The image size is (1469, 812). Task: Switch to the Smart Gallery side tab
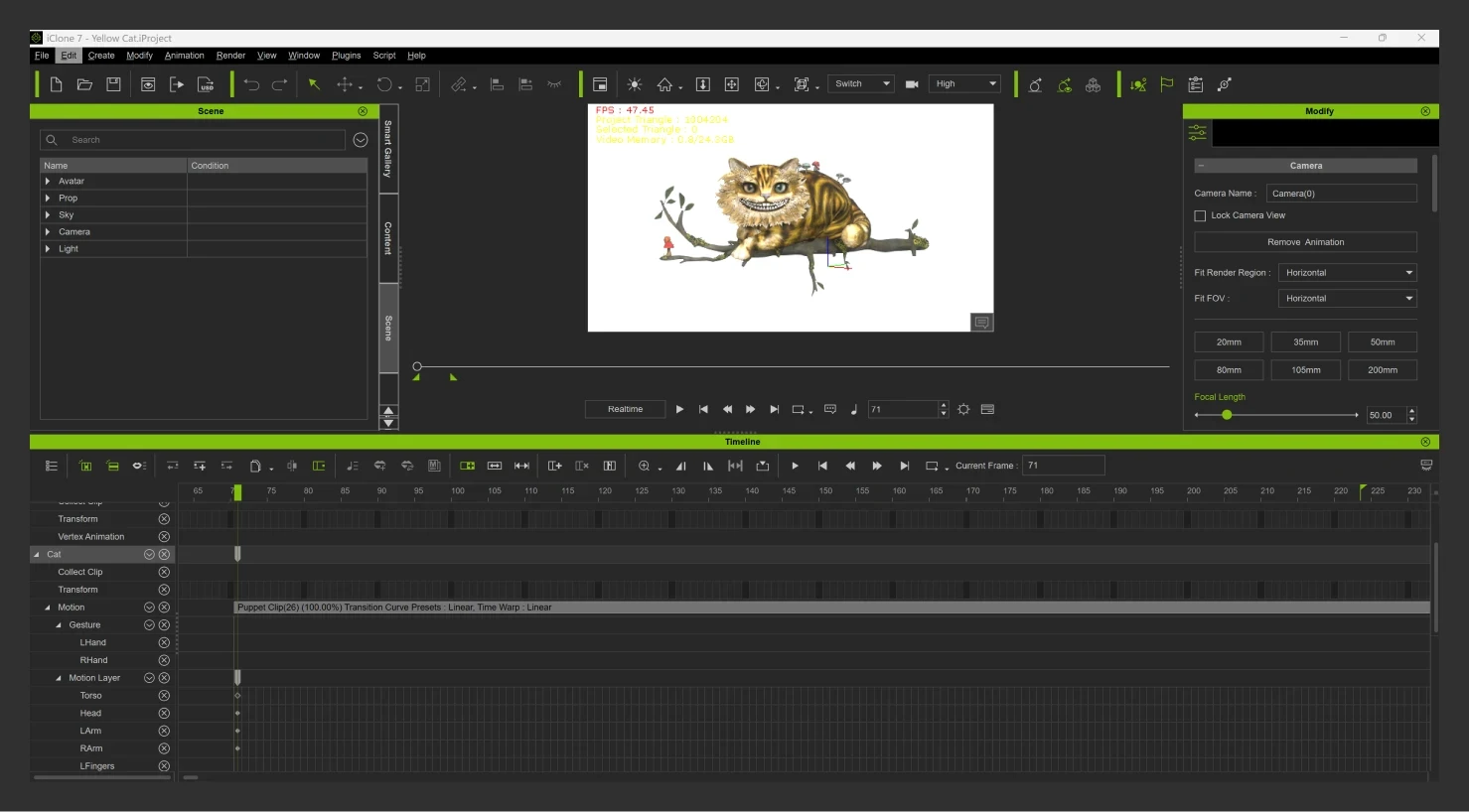coord(388,149)
